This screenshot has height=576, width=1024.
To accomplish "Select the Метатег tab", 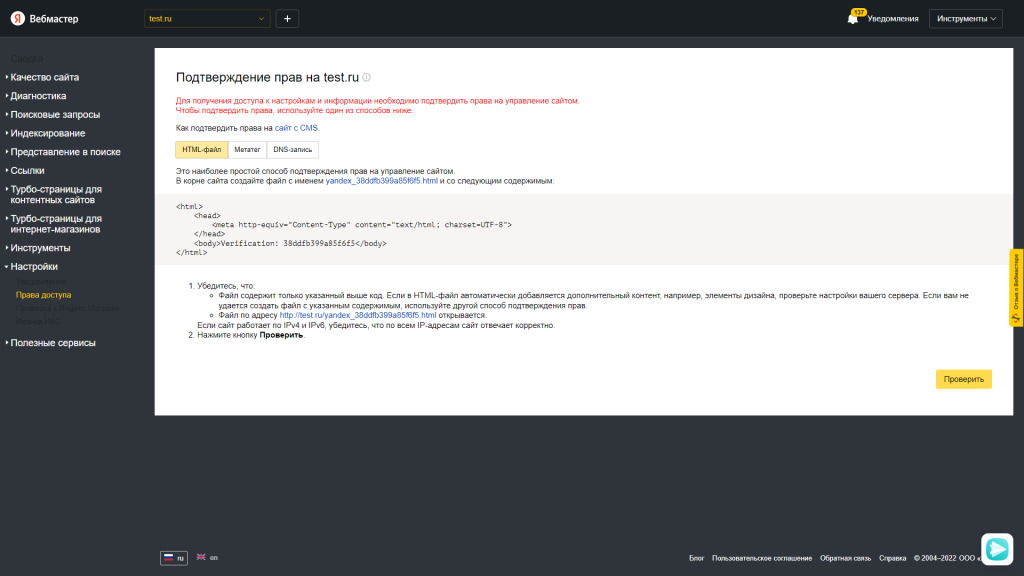I will [247, 150].
